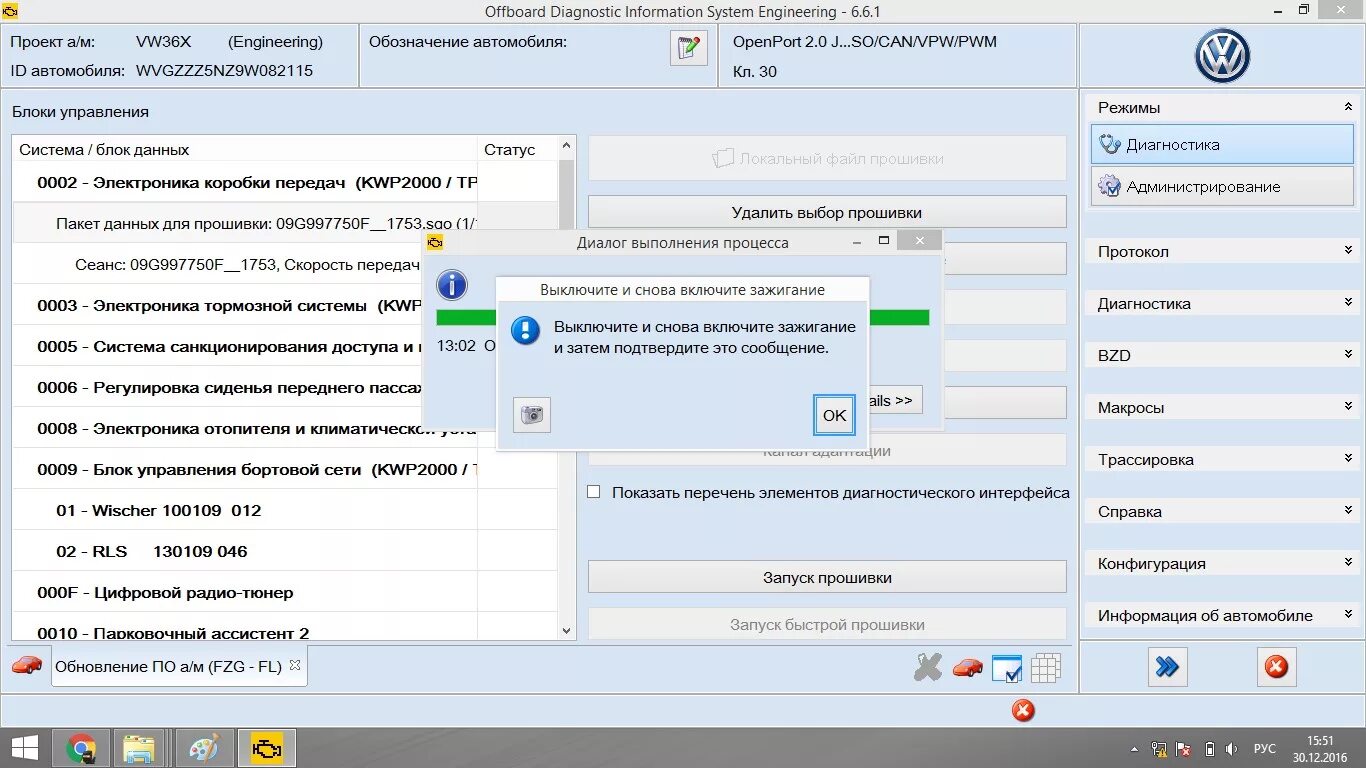The height and width of the screenshot is (768, 1366).
Task: Click the network warning tray icon
Action: tap(1159, 749)
